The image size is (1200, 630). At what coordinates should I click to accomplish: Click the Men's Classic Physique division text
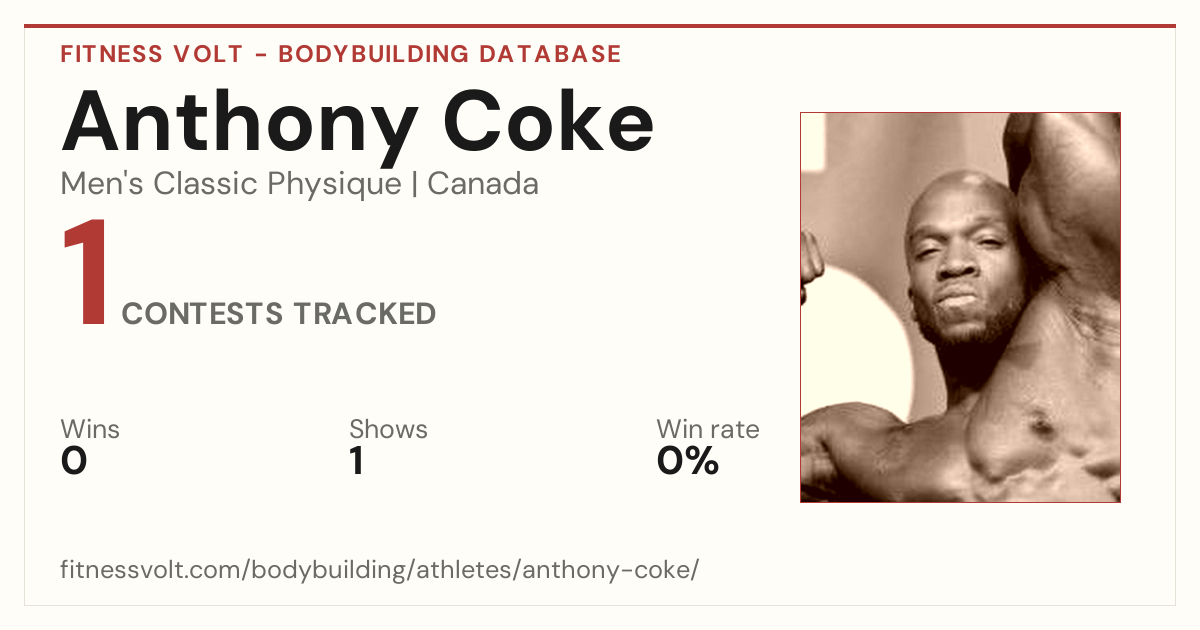coord(231,184)
